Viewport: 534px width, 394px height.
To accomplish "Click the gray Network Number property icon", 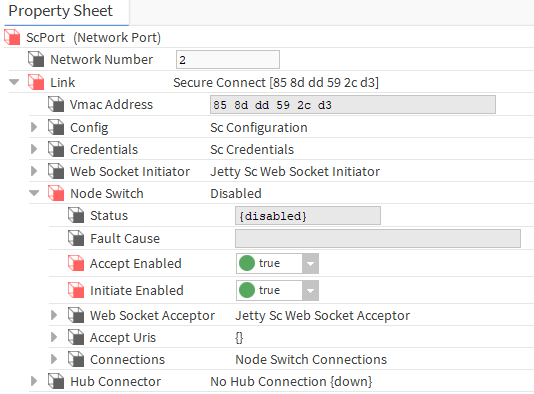I will pos(36,59).
